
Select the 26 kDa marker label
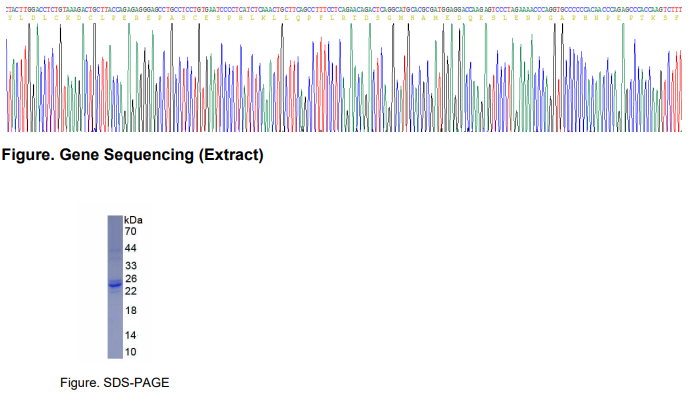click(131, 279)
